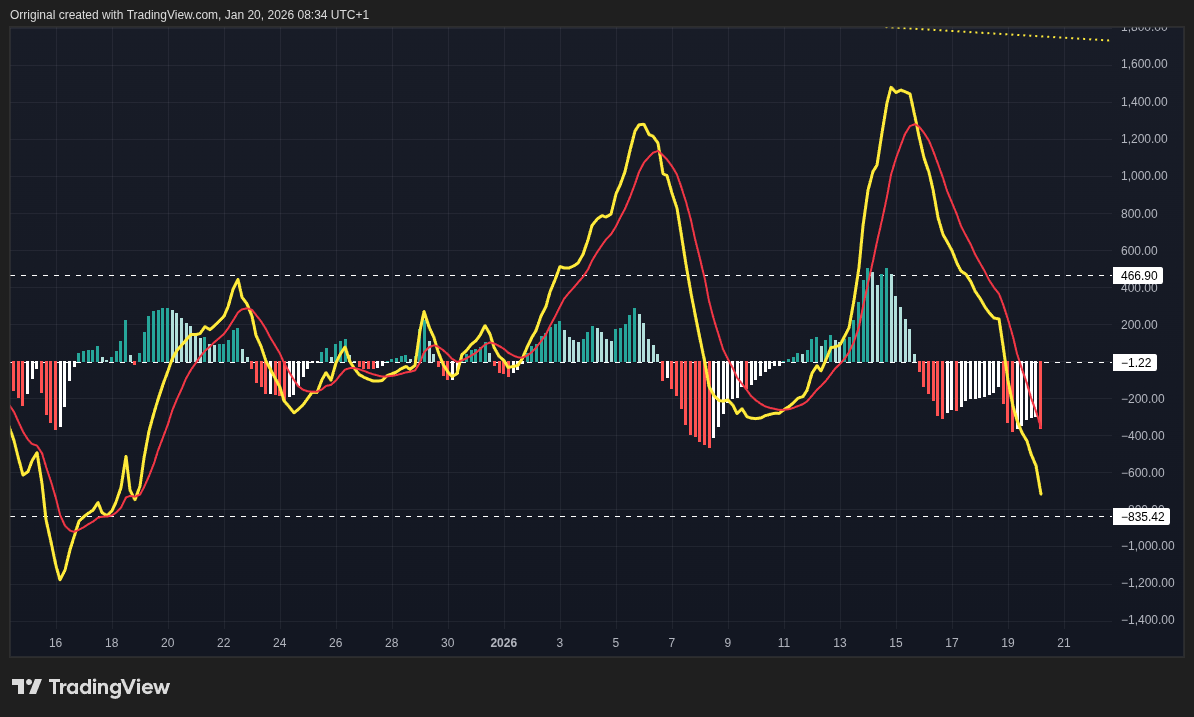Select the 200.00 axis value
Viewport: 1194px width, 717px height.
click(1139, 325)
